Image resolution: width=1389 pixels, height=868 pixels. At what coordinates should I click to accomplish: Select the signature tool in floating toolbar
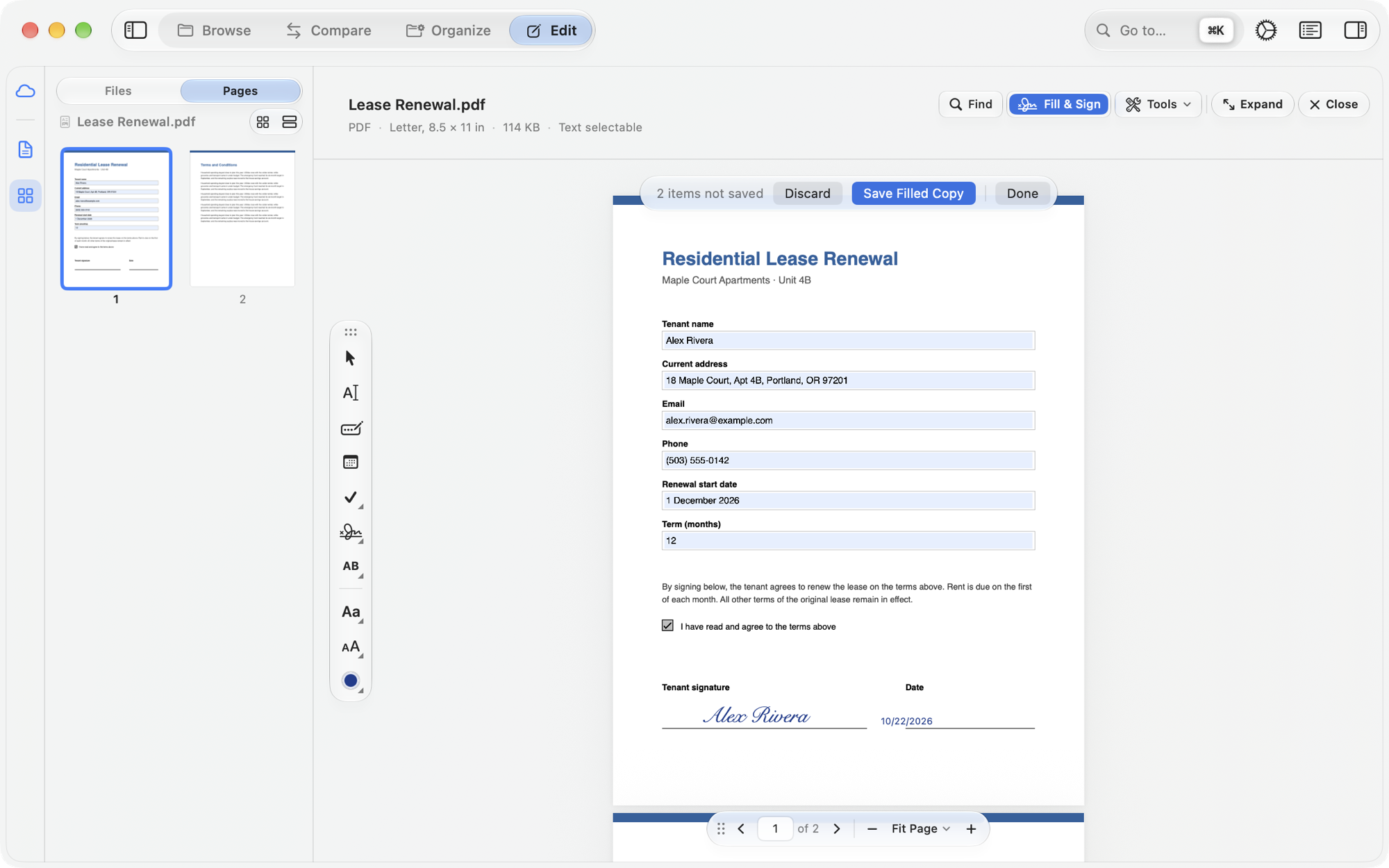pyautogui.click(x=350, y=532)
